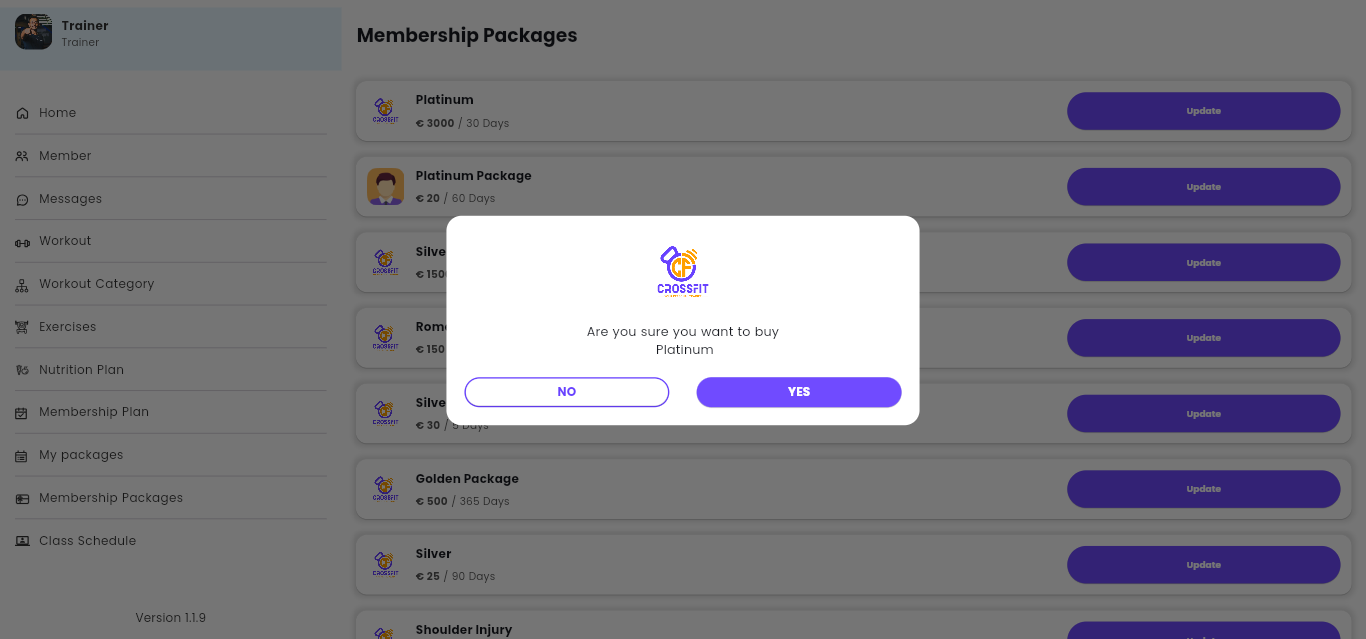
Task: Click the Golden Package logo thumbnail
Action: click(x=385, y=489)
